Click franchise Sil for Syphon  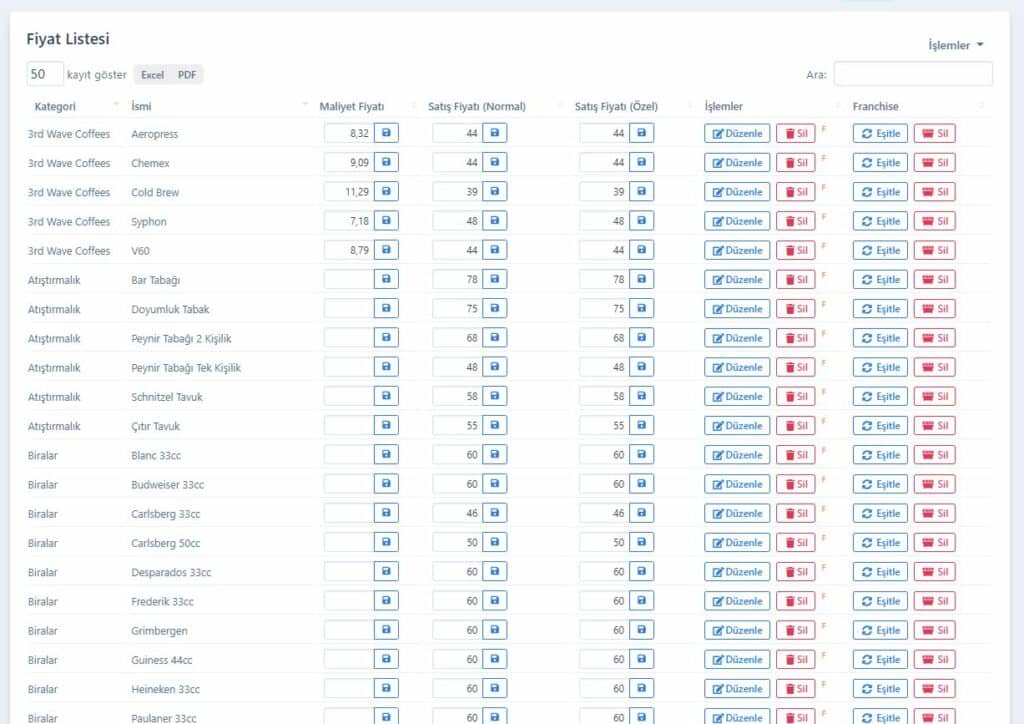click(x=935, y=221)
